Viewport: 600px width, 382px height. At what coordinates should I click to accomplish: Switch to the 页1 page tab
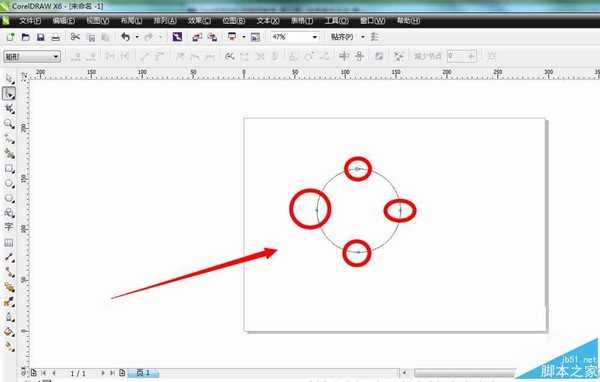[143, 372]
